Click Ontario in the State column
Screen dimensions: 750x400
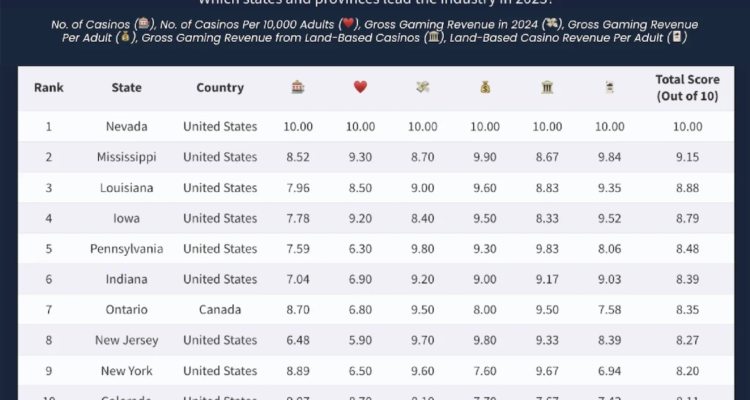pos(126,310)
